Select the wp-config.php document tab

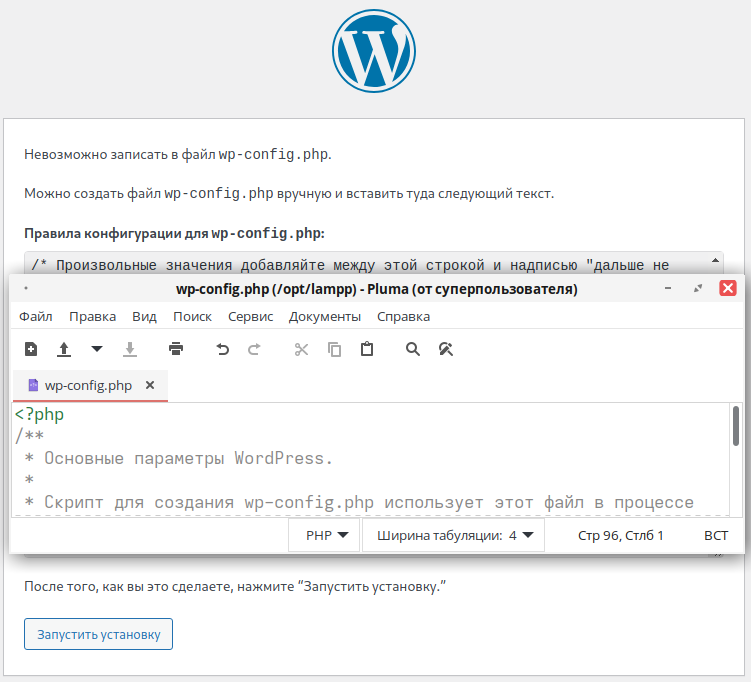pos(90,386)
